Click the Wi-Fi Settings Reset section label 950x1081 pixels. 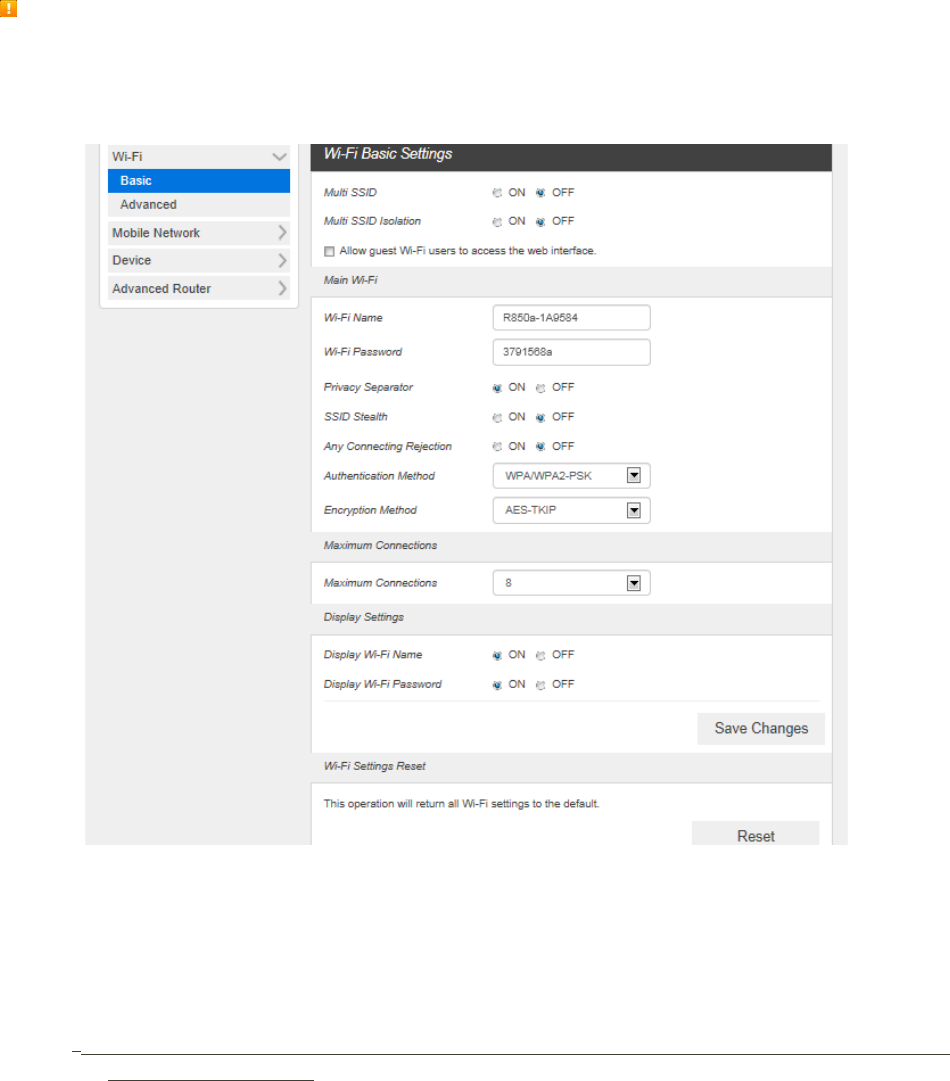(374, 766)
